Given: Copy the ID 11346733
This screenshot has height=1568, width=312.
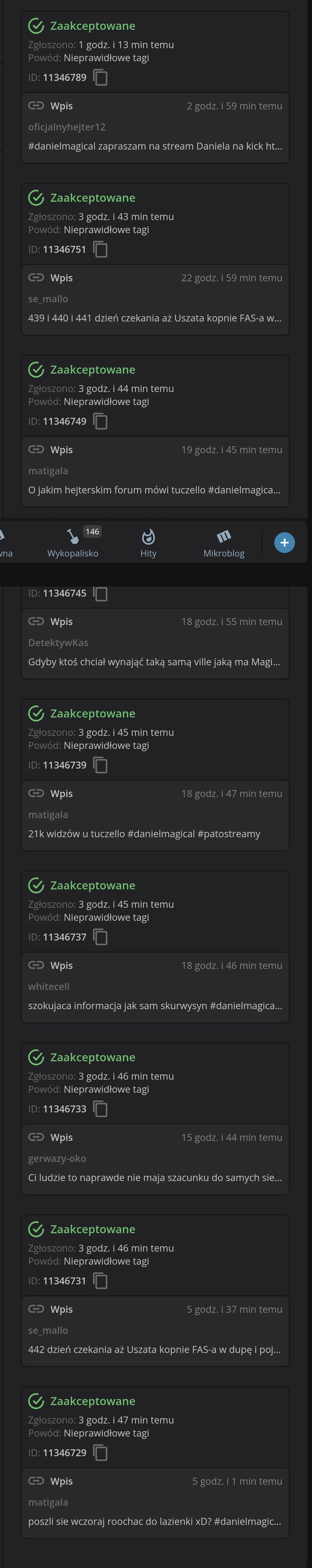Looking at the screenshot, I should [x=100, y=1109].
